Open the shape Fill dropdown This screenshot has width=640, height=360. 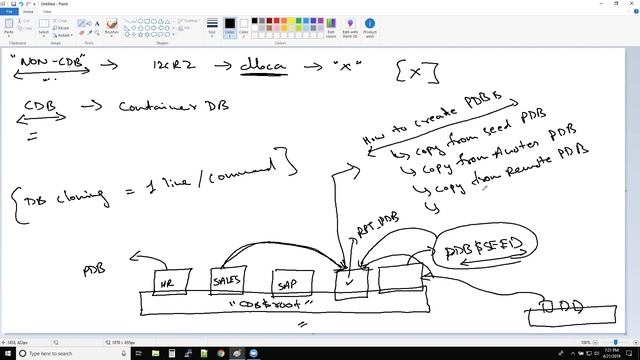(185, 28)
